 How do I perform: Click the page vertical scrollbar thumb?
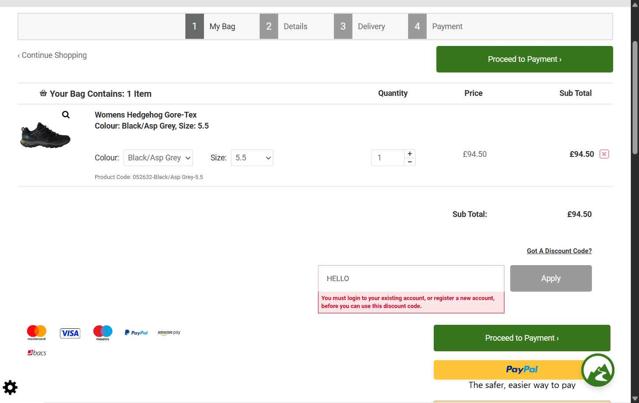[635, 98]
